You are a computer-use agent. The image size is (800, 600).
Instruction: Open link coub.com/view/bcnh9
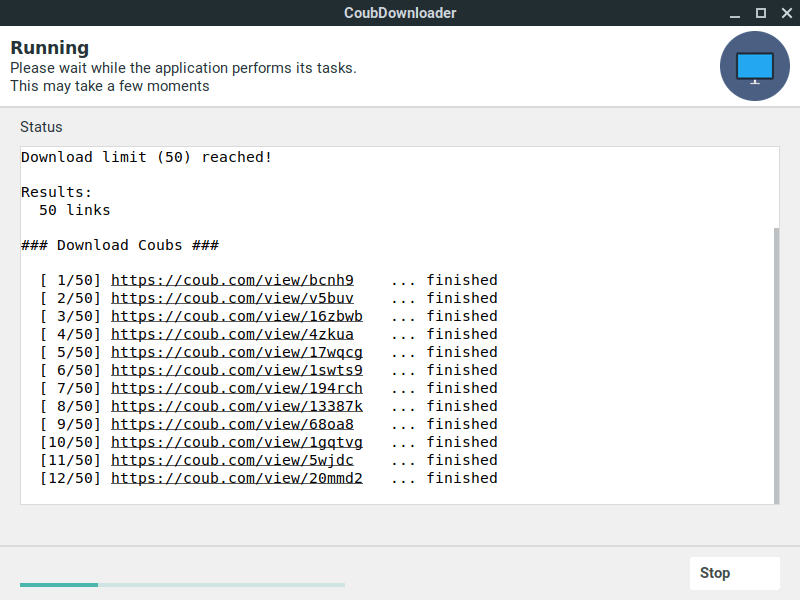coord(232,280)
